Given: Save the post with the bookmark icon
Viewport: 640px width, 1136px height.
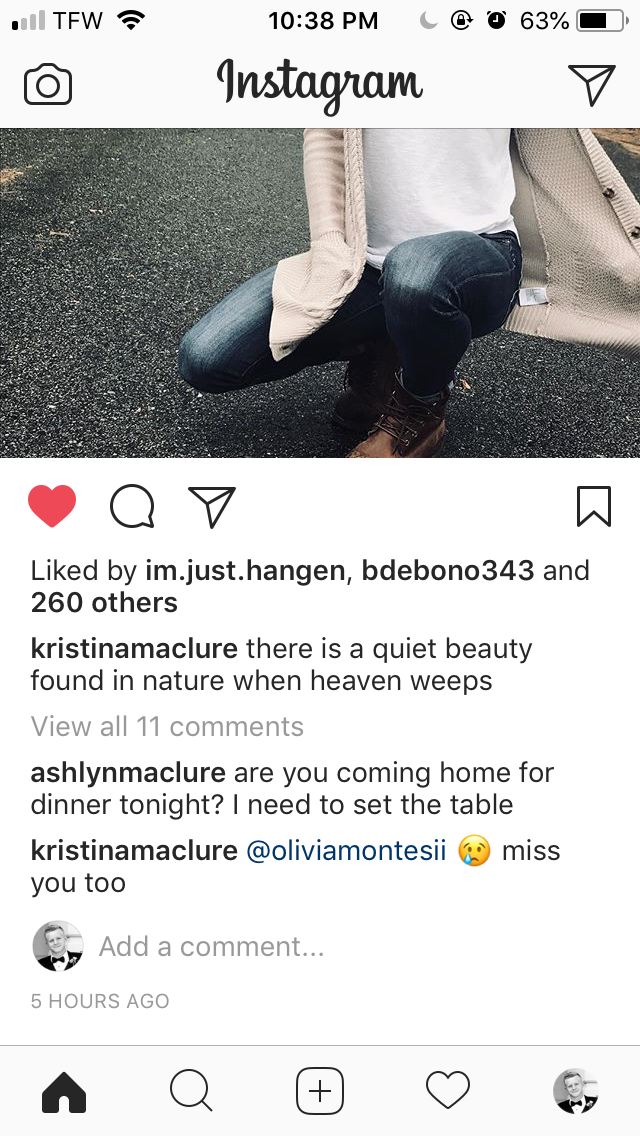Looking at the screenshot, I should 594,506.
